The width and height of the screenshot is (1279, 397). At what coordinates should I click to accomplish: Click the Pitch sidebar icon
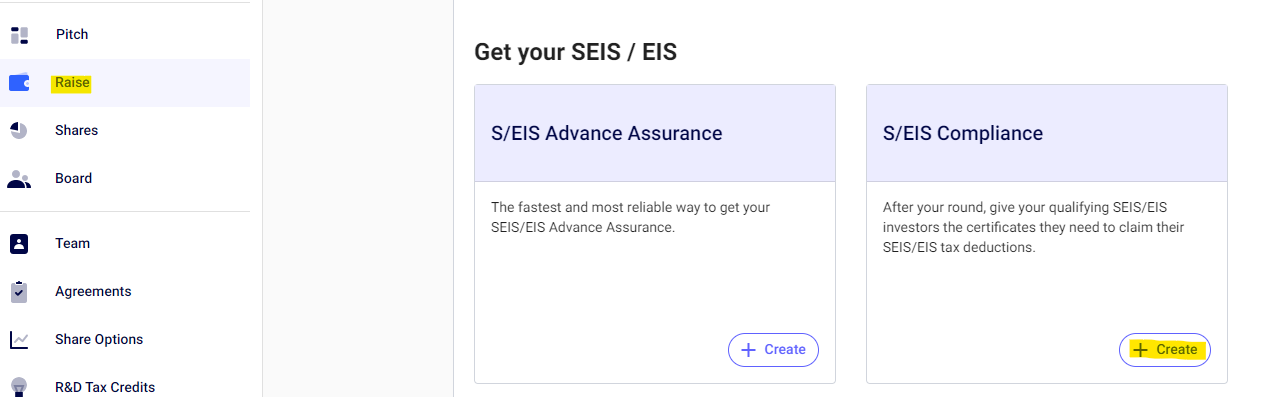coord(19,35)
